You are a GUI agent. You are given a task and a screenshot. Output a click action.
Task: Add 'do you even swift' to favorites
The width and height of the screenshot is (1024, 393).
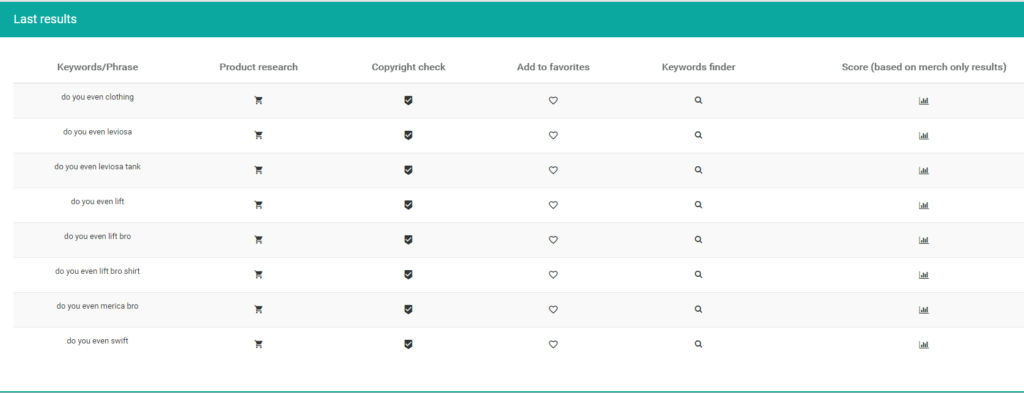[553, 344]
